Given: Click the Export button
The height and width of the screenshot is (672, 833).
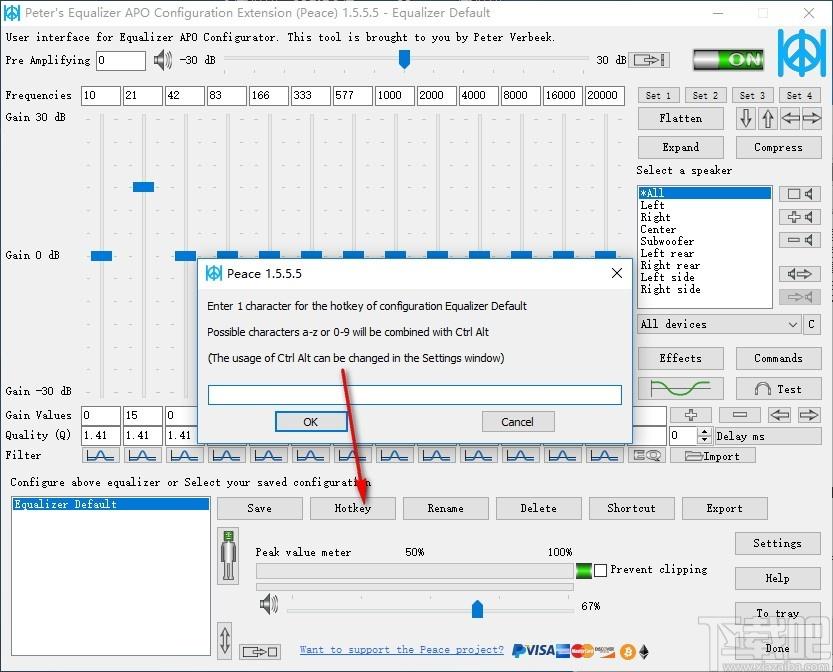Looking at the screenshot, I should (725, 508).
